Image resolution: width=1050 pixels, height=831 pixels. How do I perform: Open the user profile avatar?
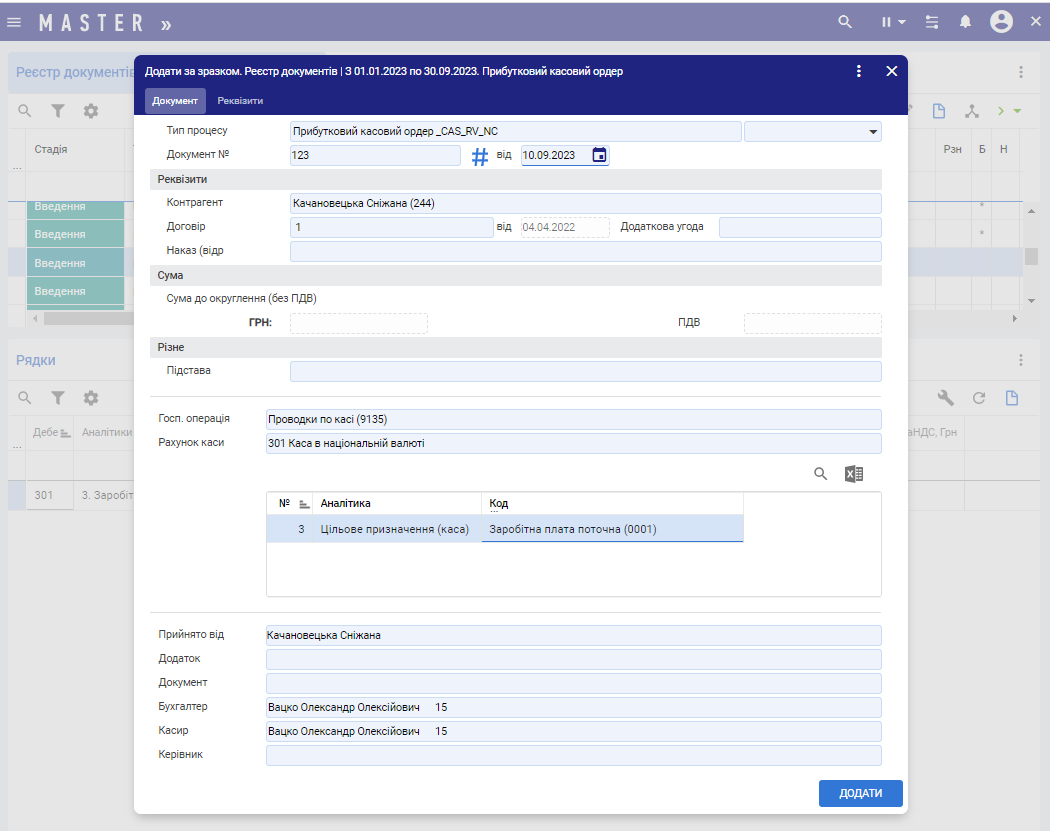pyautogui.click(x=1001, y=22)
